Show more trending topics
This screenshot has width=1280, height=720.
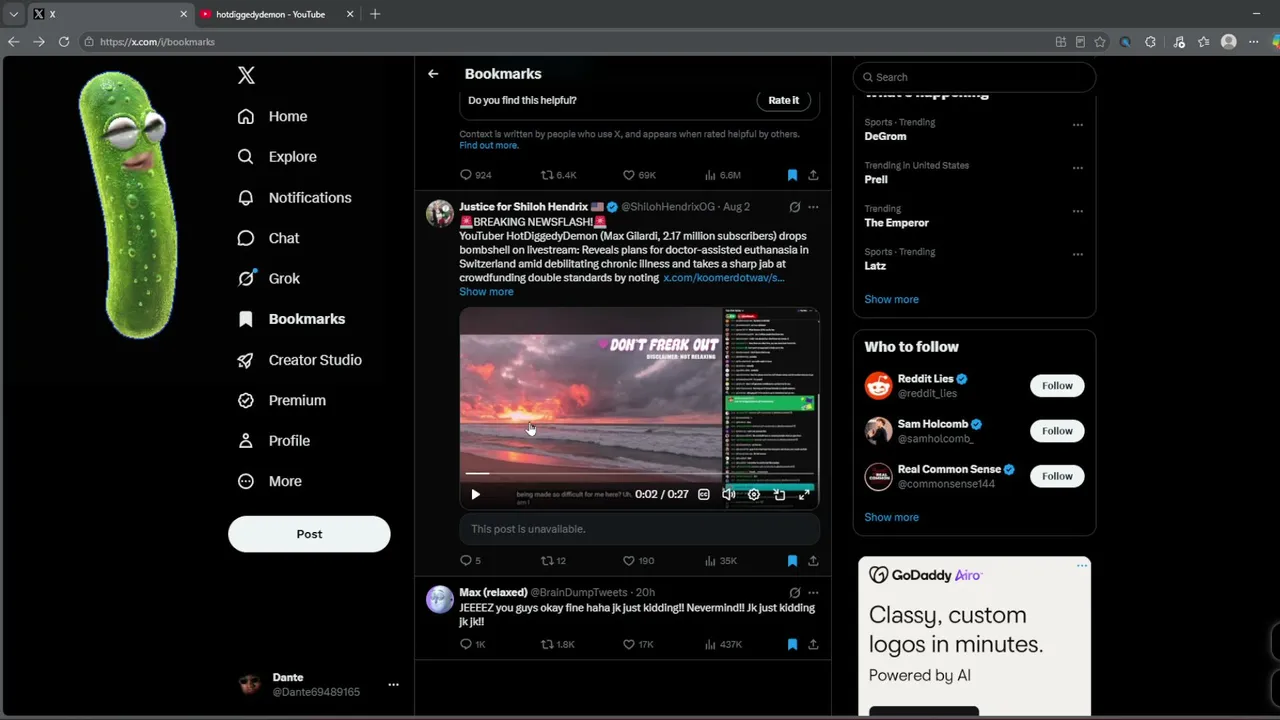coord(891,300)
